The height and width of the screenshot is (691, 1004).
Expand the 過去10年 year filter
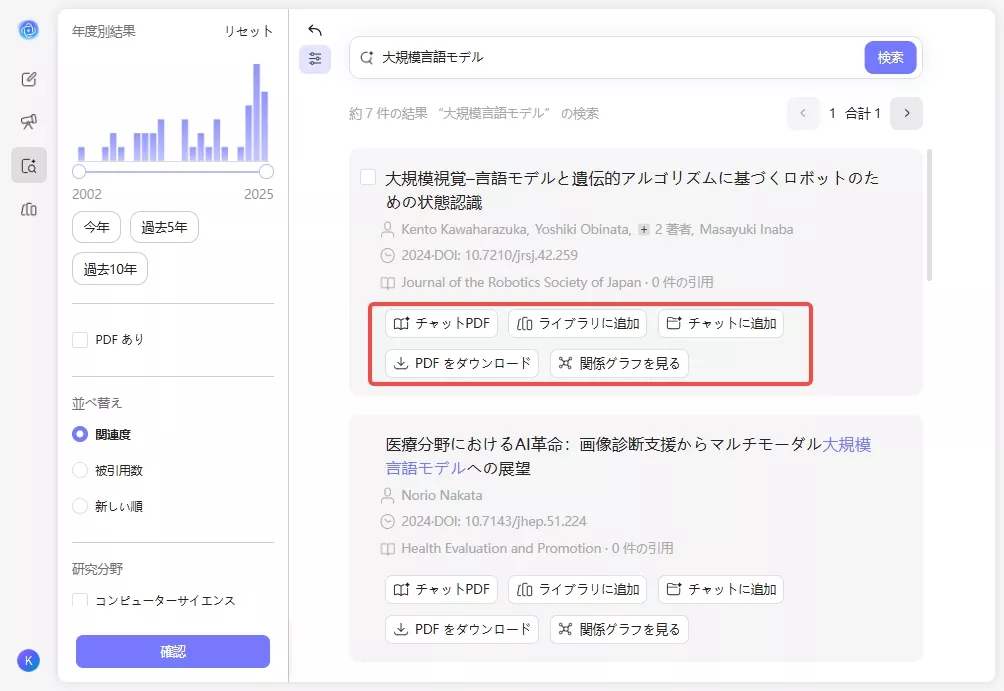tap(109, 268)
